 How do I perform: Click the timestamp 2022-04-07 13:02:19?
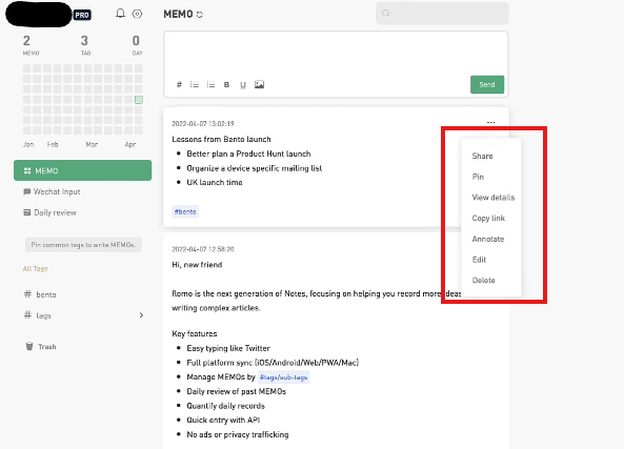click(203, 124)
